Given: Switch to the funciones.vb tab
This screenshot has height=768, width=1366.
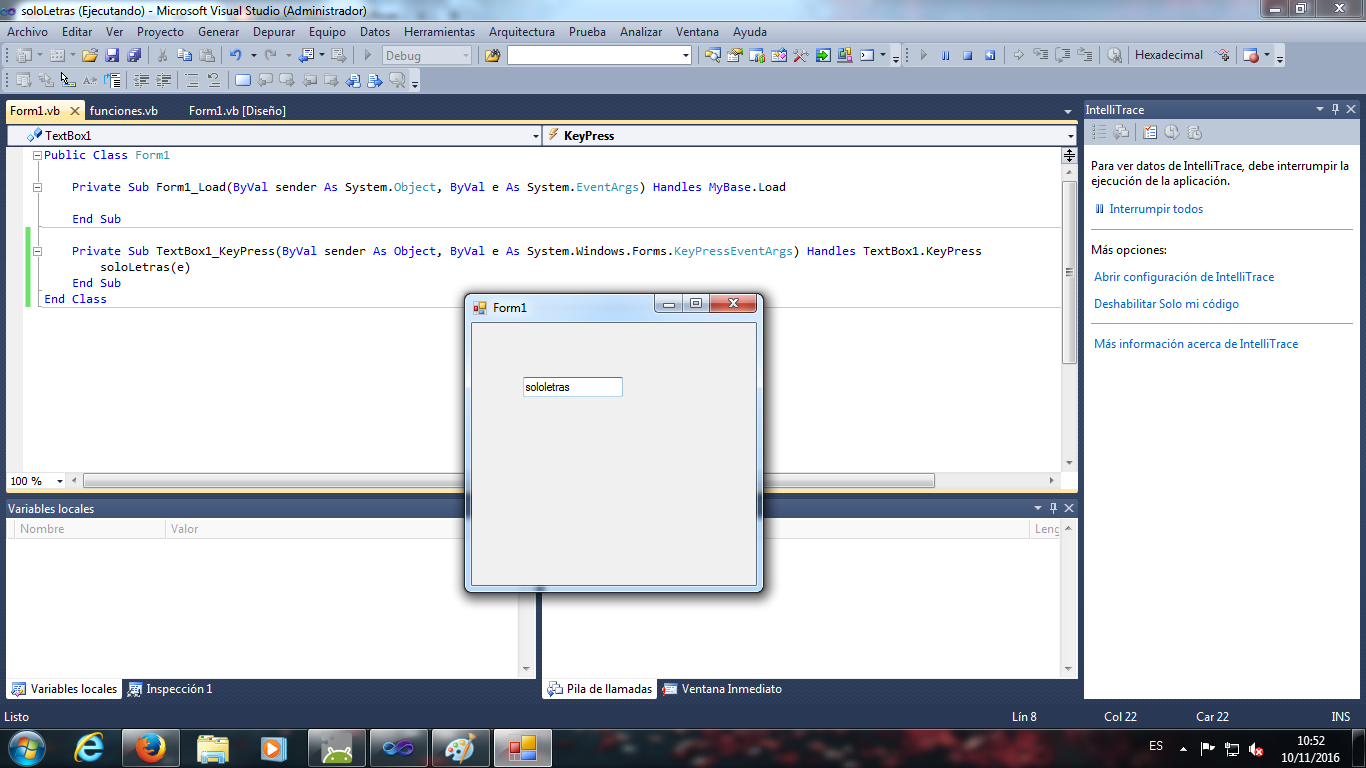Looking at the screenshot, I should pos(125,109).
